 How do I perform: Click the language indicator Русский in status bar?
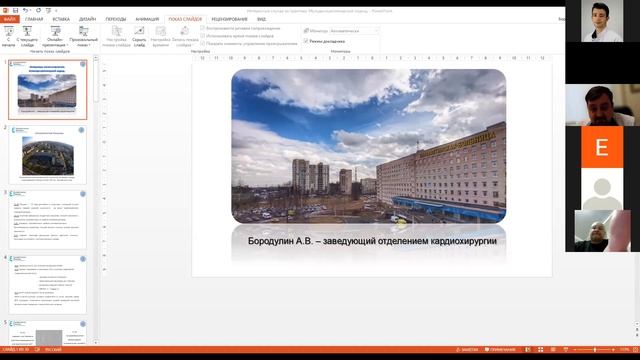pos(53,350)
